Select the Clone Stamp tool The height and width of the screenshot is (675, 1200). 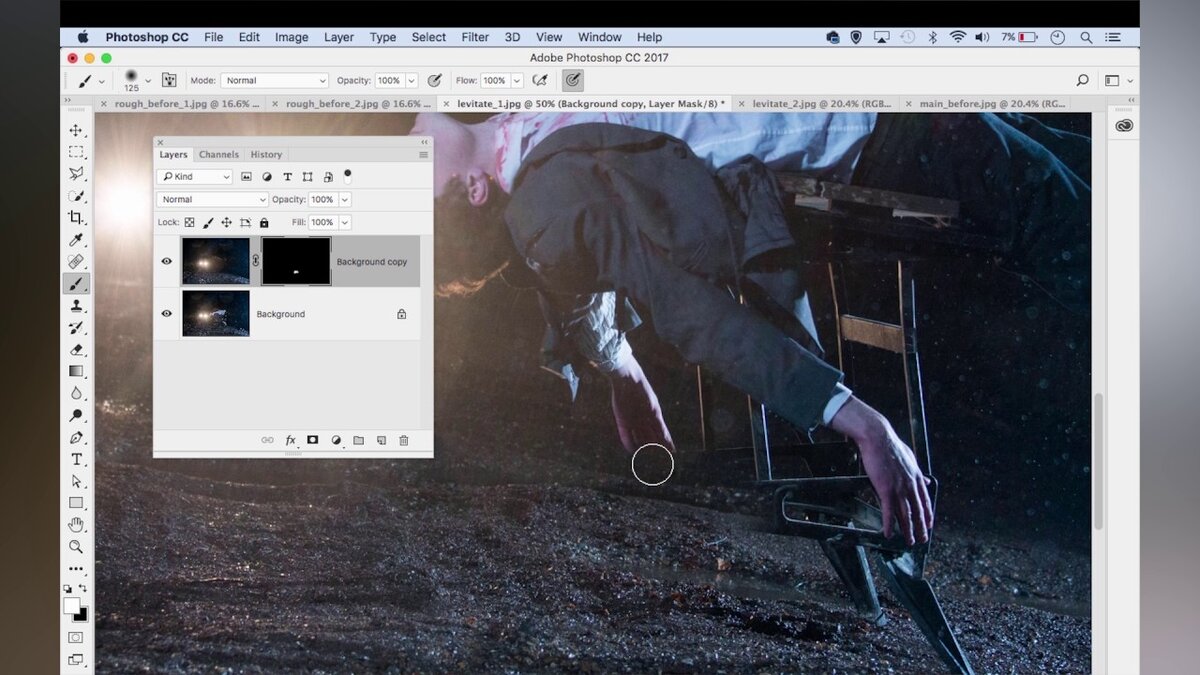tap(76, 306)
